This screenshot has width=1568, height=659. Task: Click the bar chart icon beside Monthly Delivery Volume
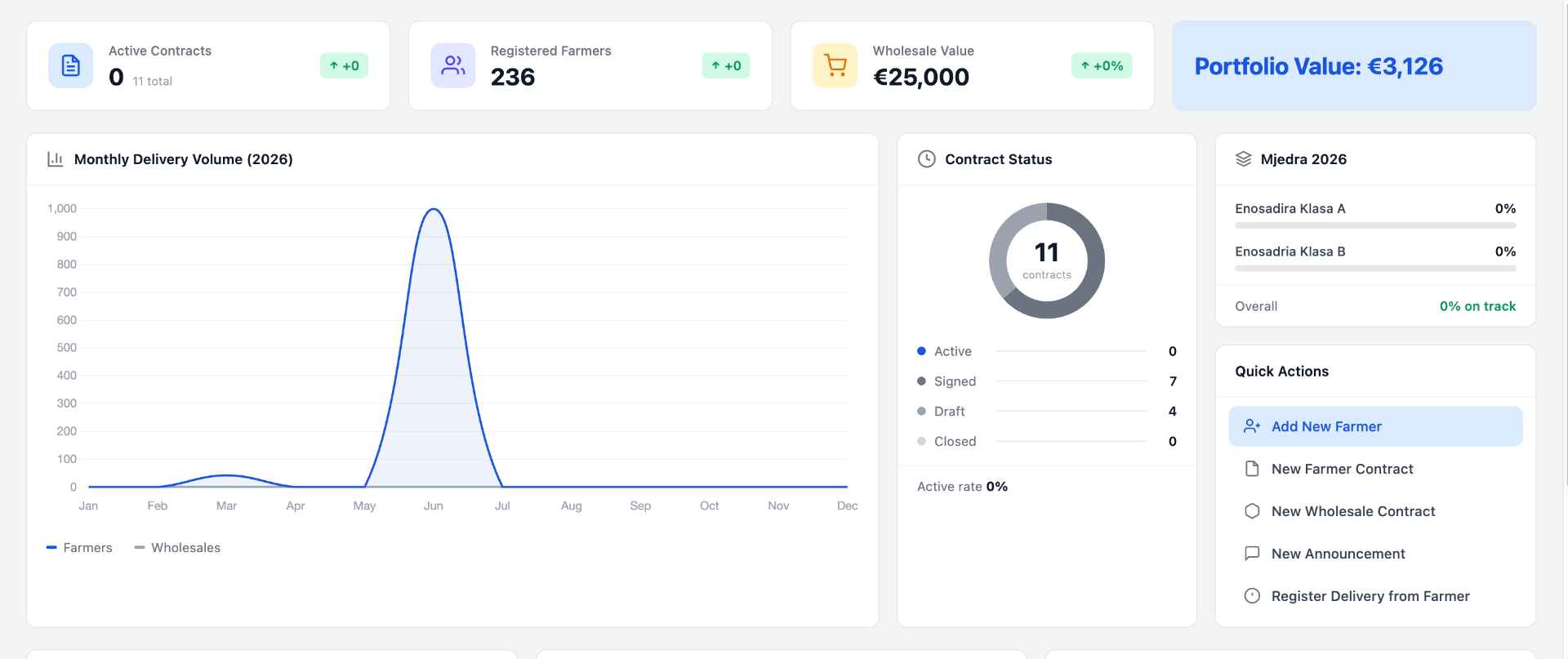56,159
